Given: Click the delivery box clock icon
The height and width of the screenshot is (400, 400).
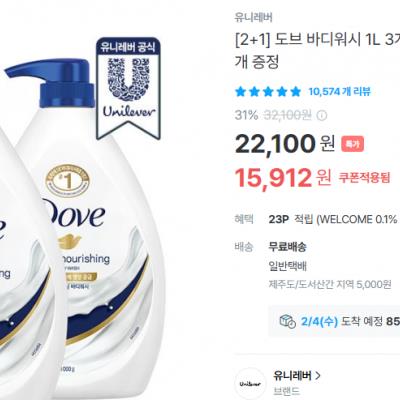Looking at the screenshot, I should tap(288, 321).
